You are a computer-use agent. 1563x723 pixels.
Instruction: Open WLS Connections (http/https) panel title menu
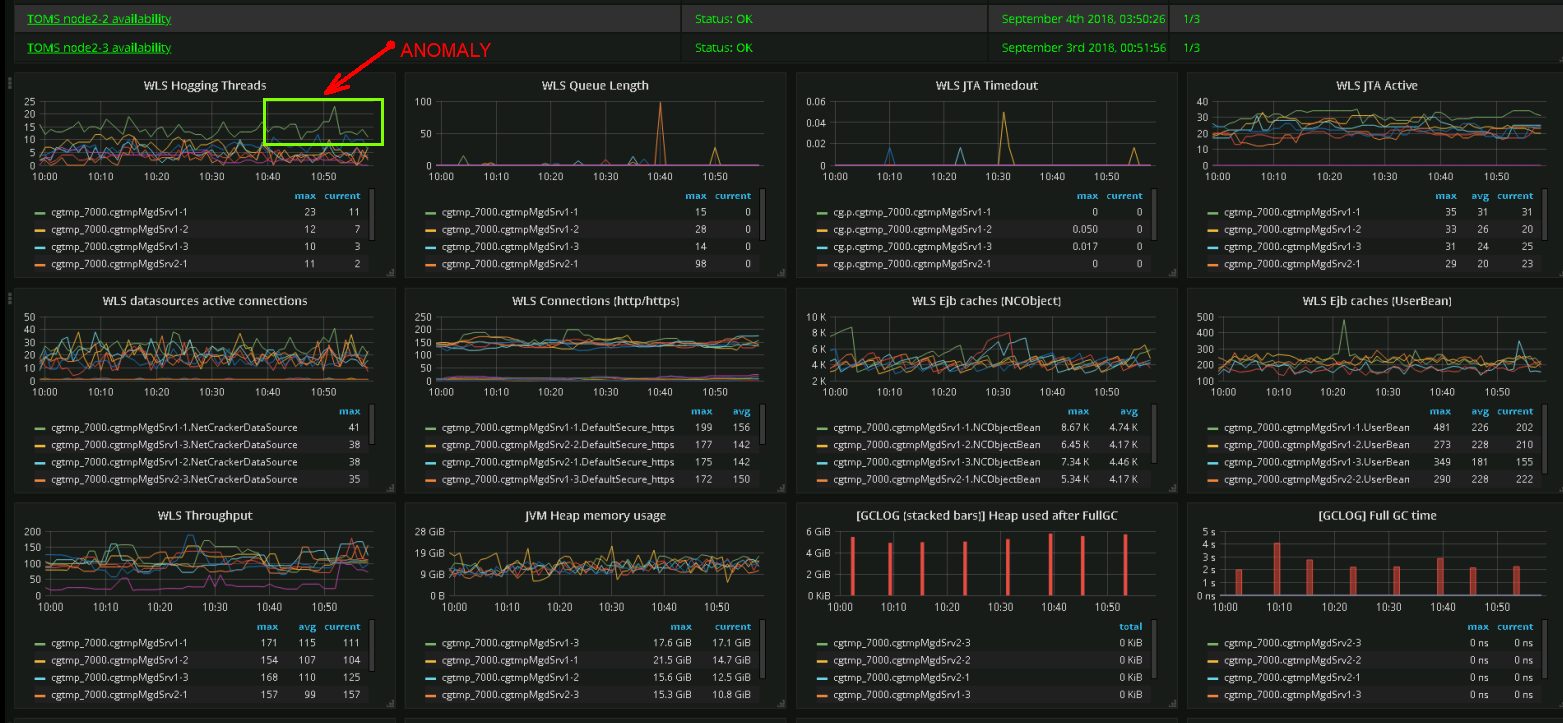pyautogui.click(x=595, y=300)
